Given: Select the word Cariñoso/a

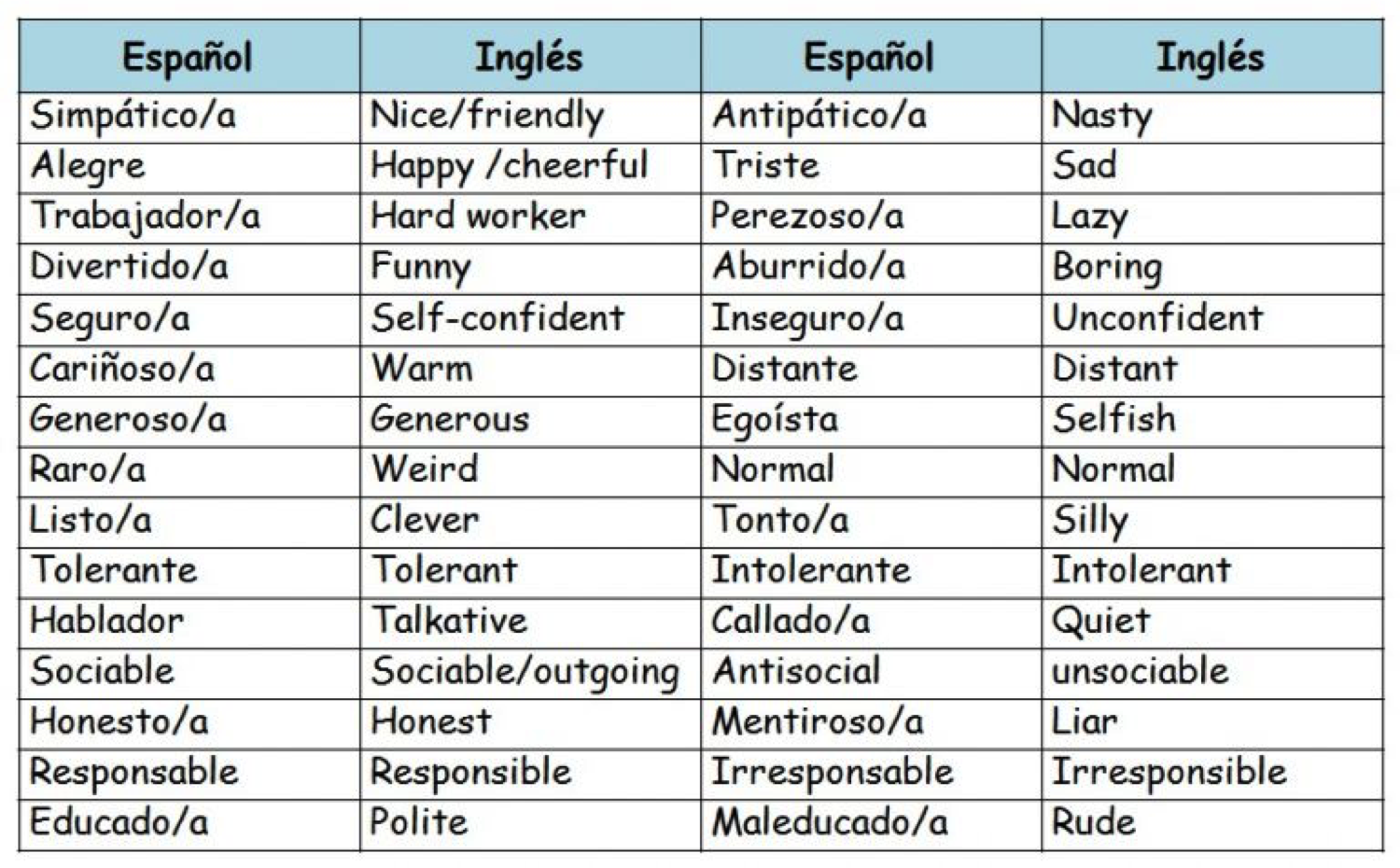Looking at the screenshot, I should pos(122,369).
